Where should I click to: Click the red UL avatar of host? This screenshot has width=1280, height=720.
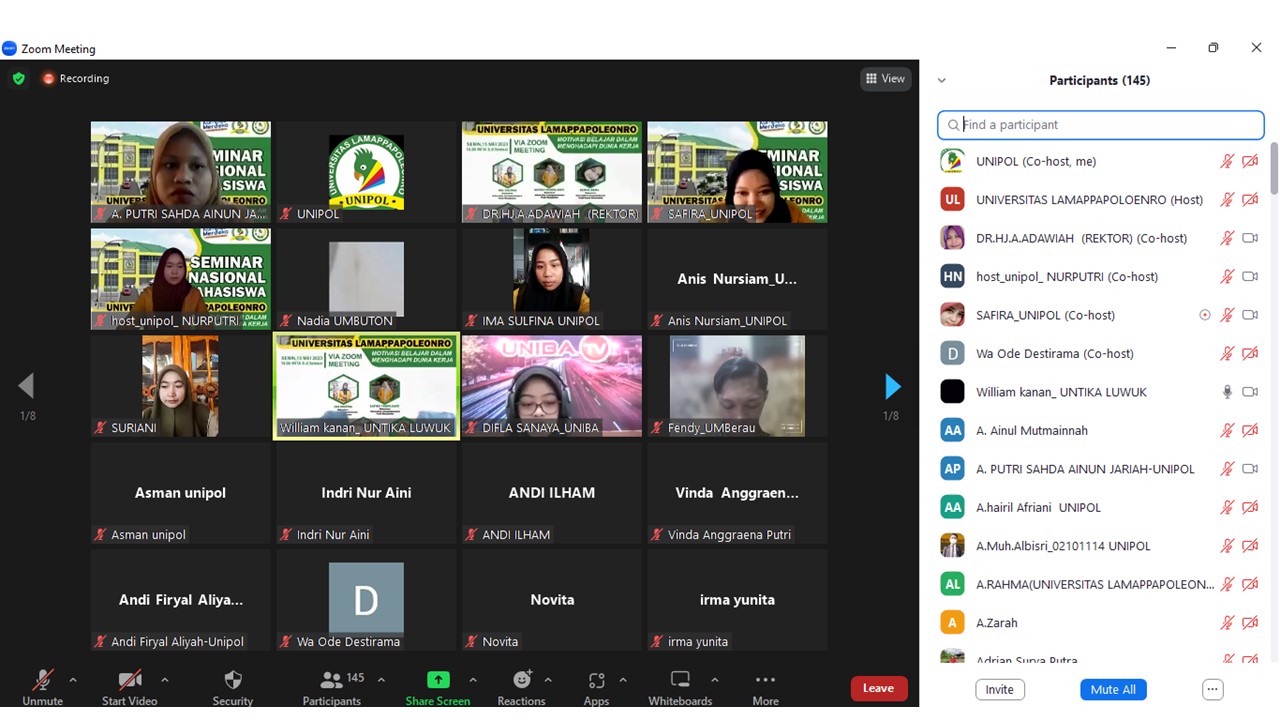click(x=953, y=200)
